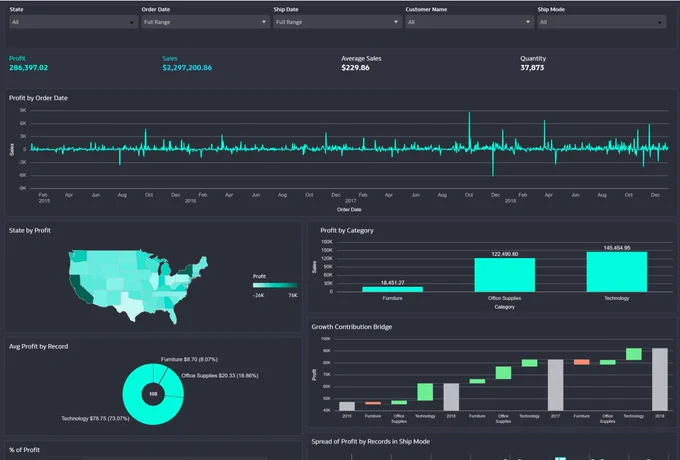
Task: Click the 18,451.27 Furniture bar label
Action: click(x=392, y=283)
